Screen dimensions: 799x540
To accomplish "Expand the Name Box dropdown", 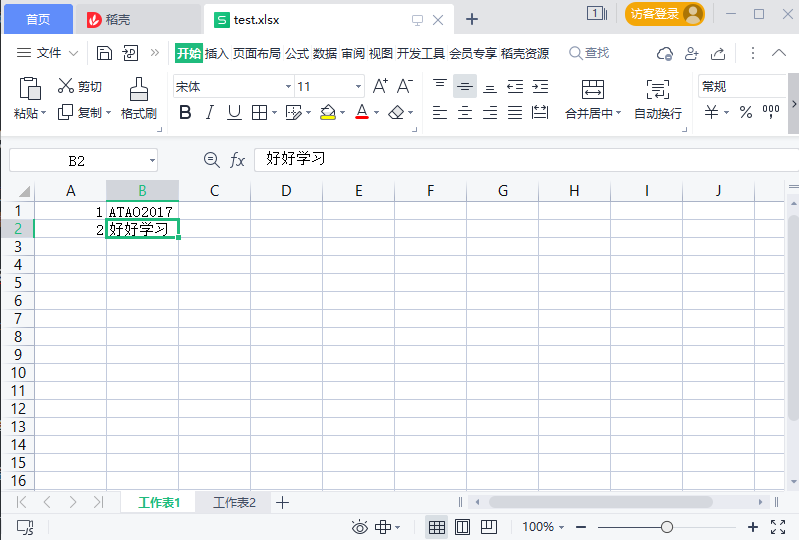I will click(x=152, y=160).
